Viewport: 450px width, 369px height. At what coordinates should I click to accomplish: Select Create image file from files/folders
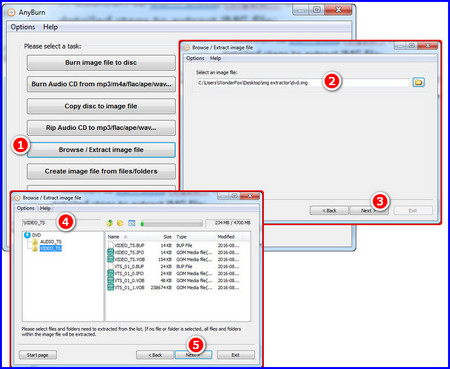[x=101, y=171]
